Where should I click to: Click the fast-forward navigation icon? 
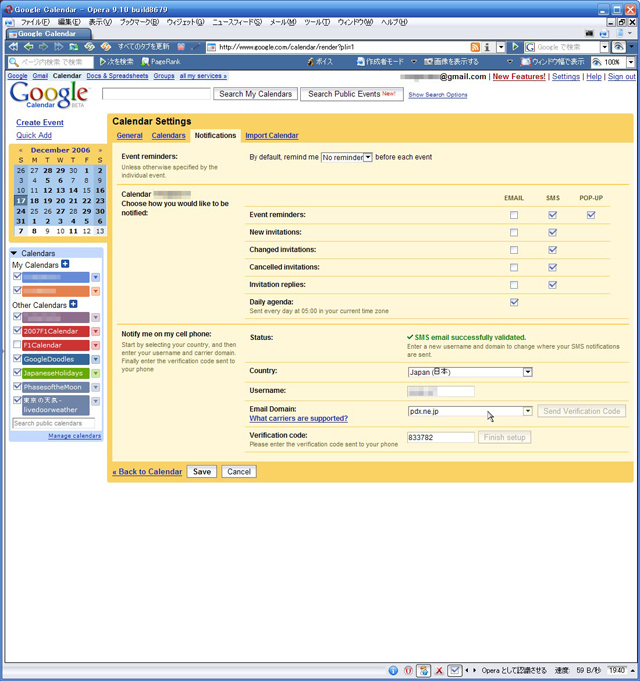58,46
